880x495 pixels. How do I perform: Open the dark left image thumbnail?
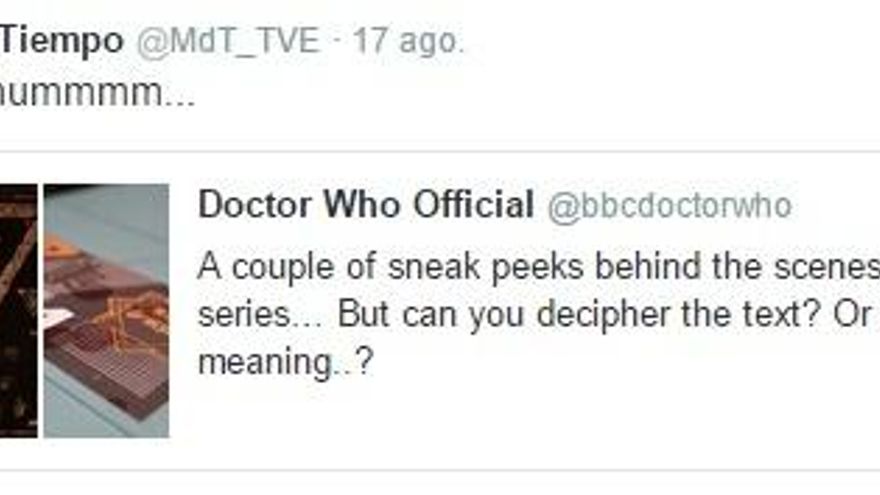[x=19, y=310]
